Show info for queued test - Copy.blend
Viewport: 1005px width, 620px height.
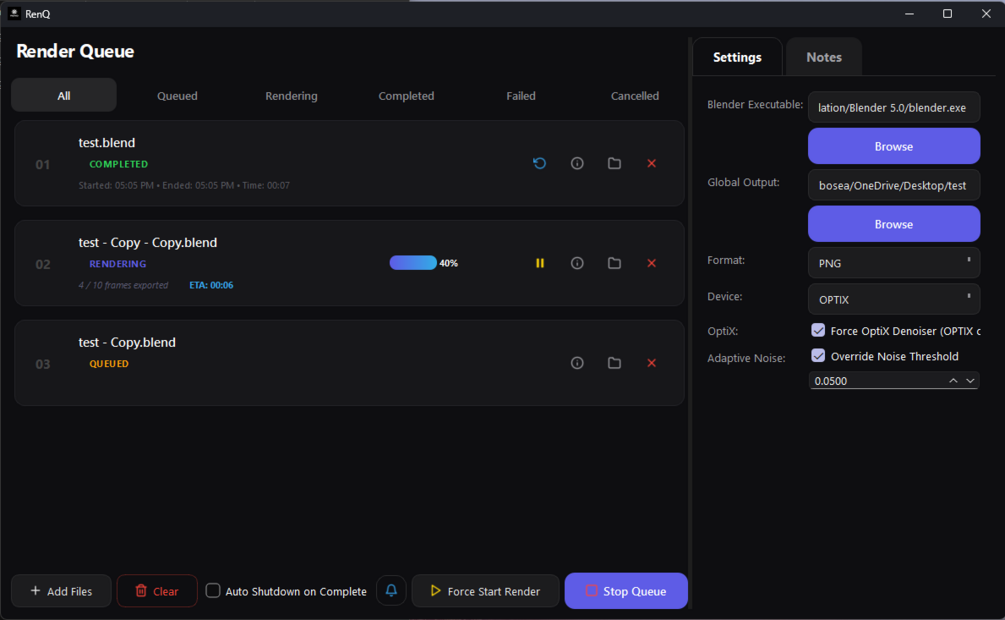point(577,363)
